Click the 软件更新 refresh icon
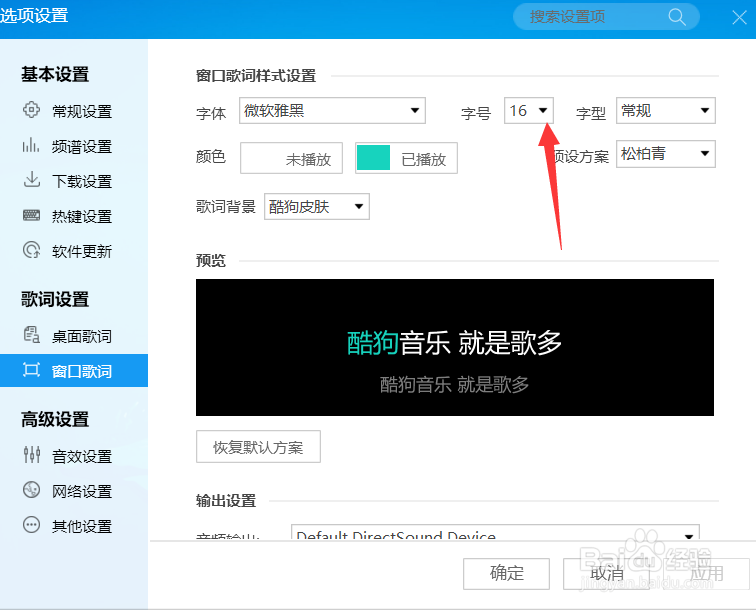The width and height of the screenshot is (756, 610). click(31, 250)
